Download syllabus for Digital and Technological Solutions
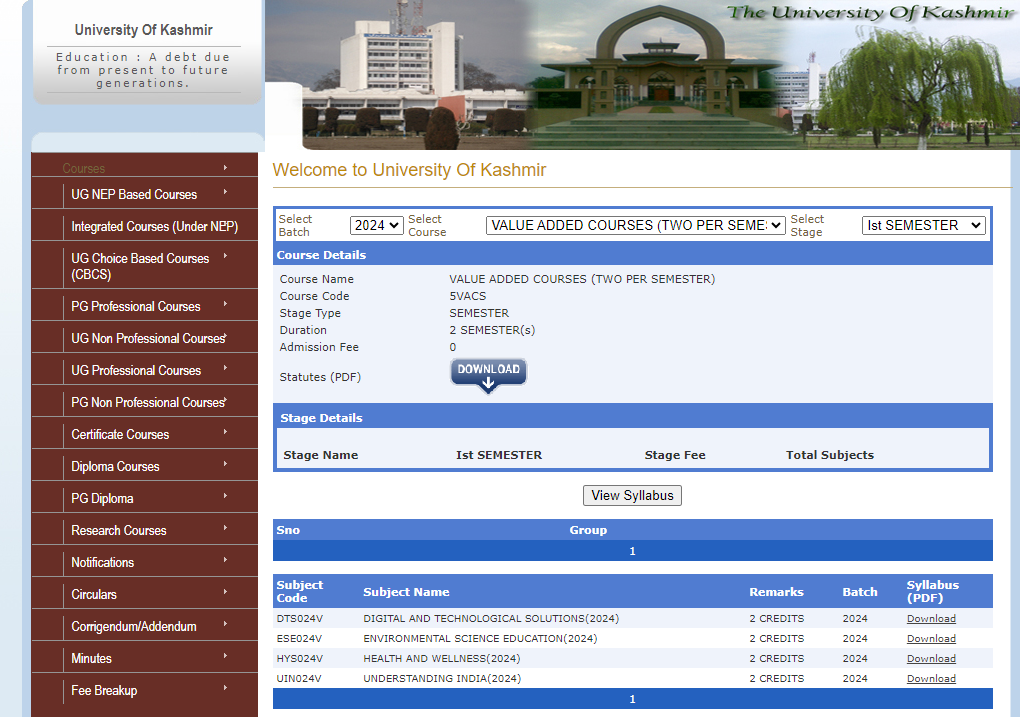Image resolution: width=1020 pixels, height=717 pixels. point(931,619)
